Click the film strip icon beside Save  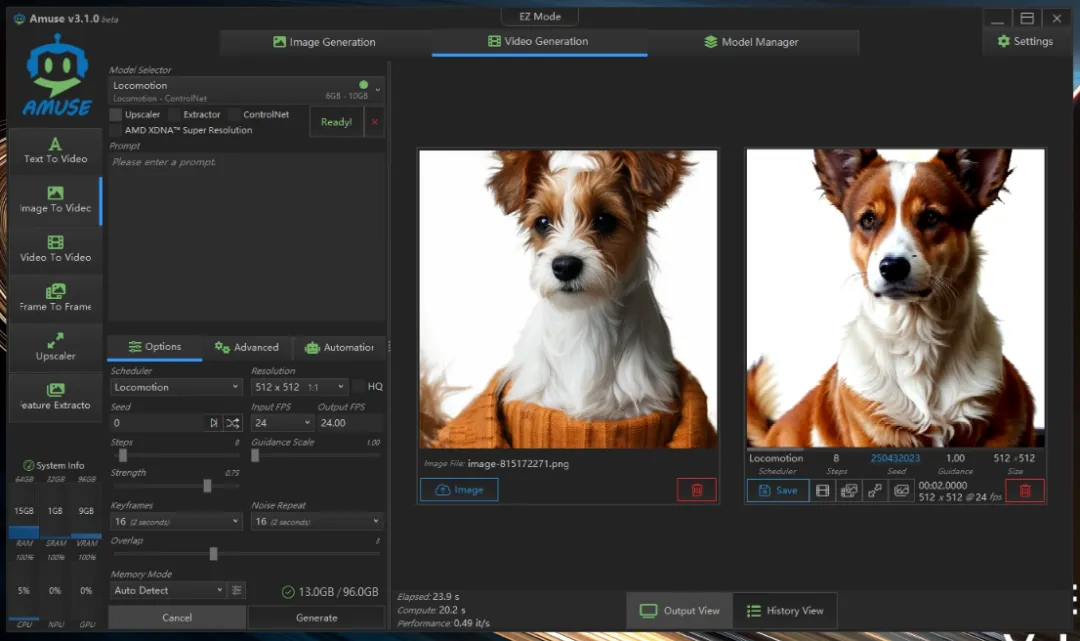coord(822,490)
